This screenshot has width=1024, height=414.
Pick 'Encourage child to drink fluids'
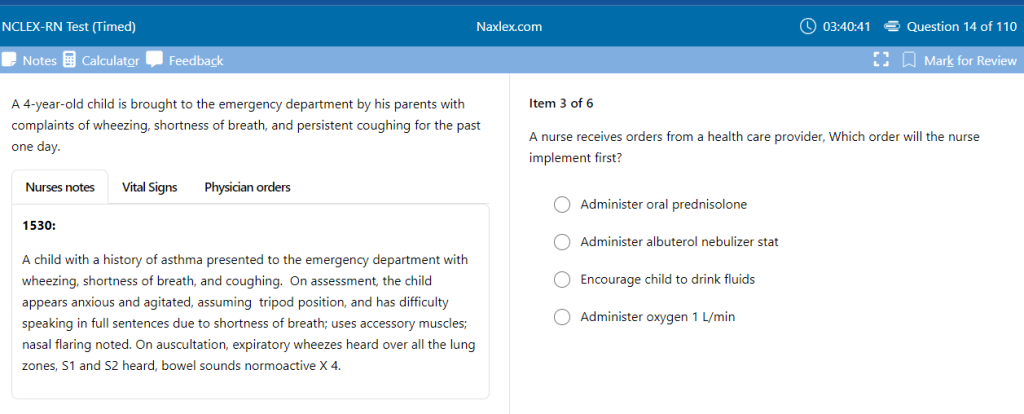pyautogui.click(x=562, y=280)
